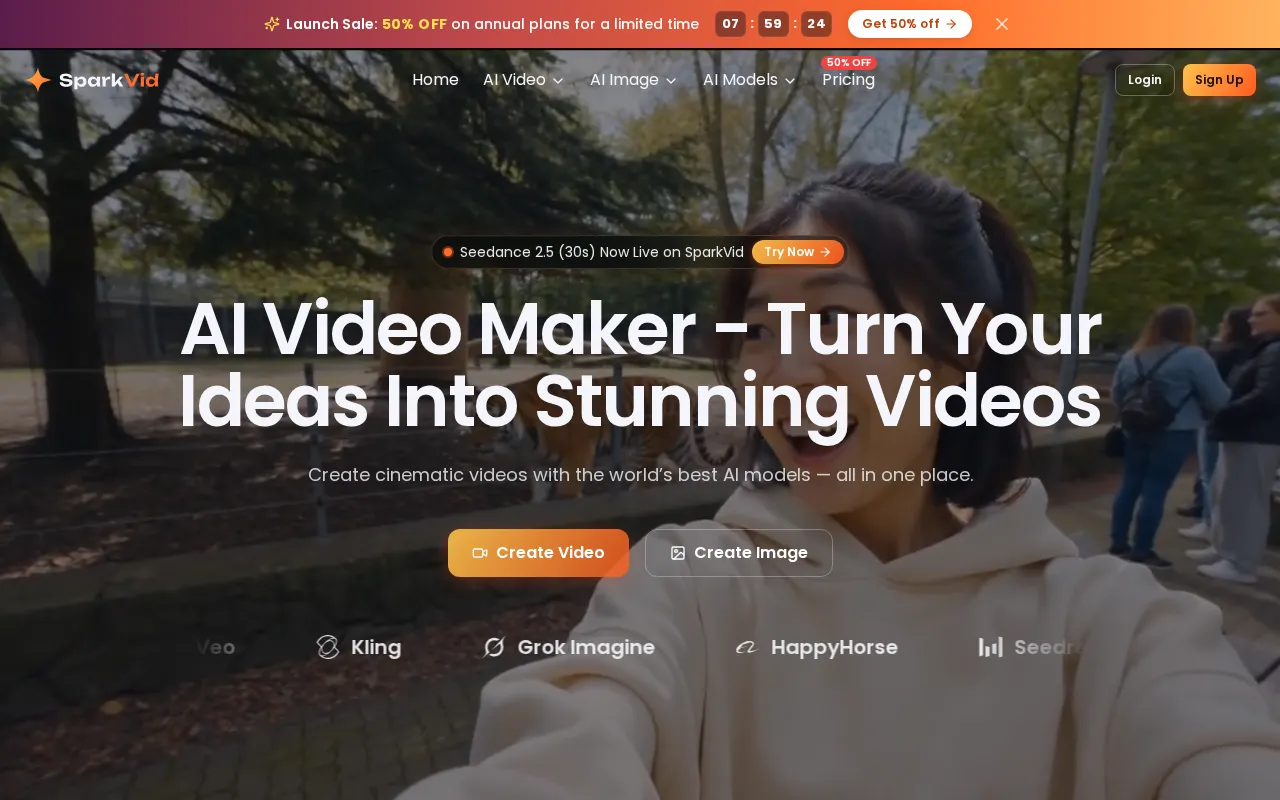Expand the AI Models dropdown chevron
The height and width of the screenshot is (800, 1280).
point(790,80)
